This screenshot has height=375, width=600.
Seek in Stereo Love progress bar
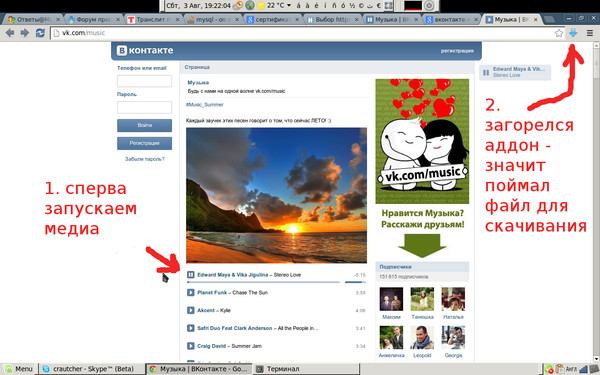(x=263, y=282)
